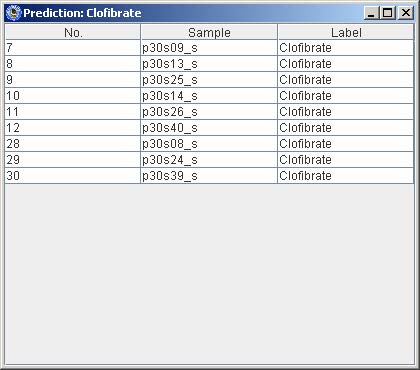Select sample cell p30s25_s

[x=209, y=80]
